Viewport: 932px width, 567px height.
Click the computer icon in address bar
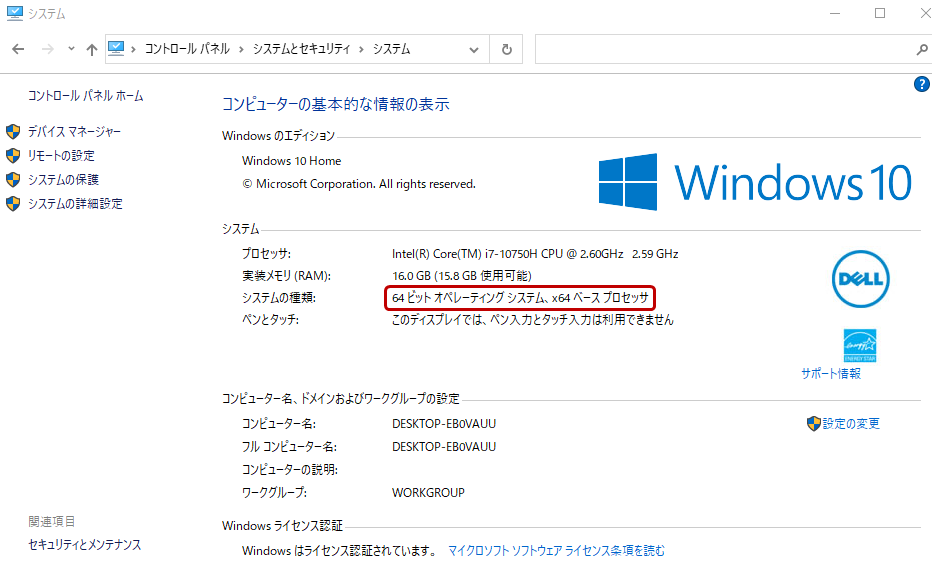(116, 48)
